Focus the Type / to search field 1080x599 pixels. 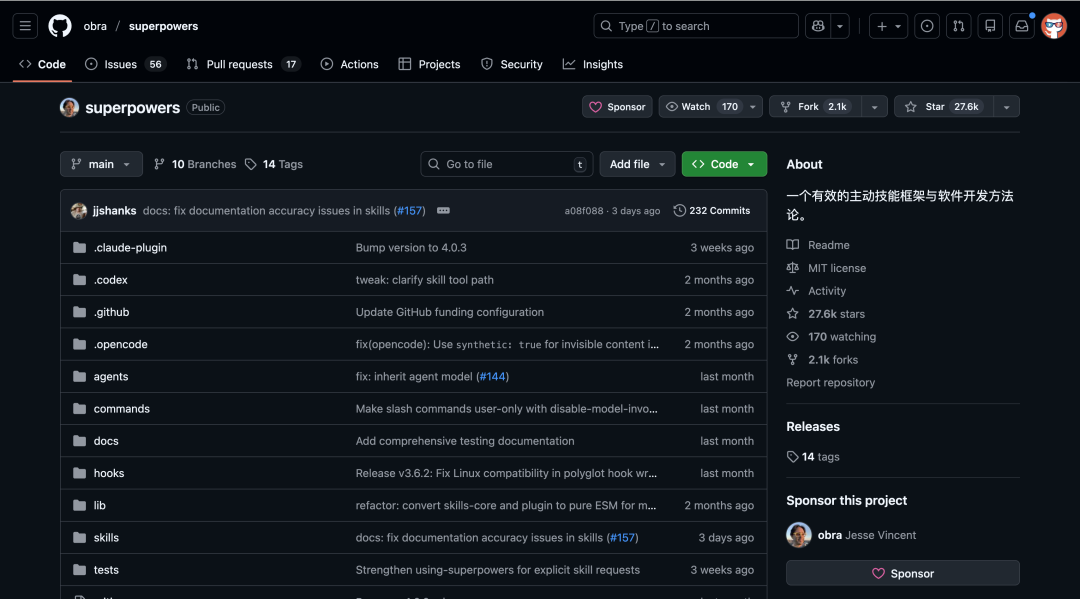[x=696, y=26]
